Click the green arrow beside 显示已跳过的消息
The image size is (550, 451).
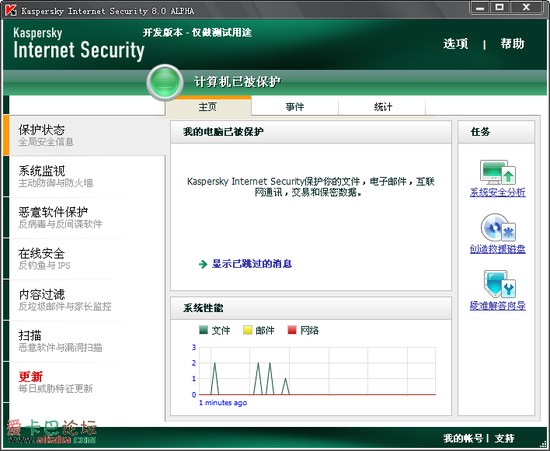(203, 264)
